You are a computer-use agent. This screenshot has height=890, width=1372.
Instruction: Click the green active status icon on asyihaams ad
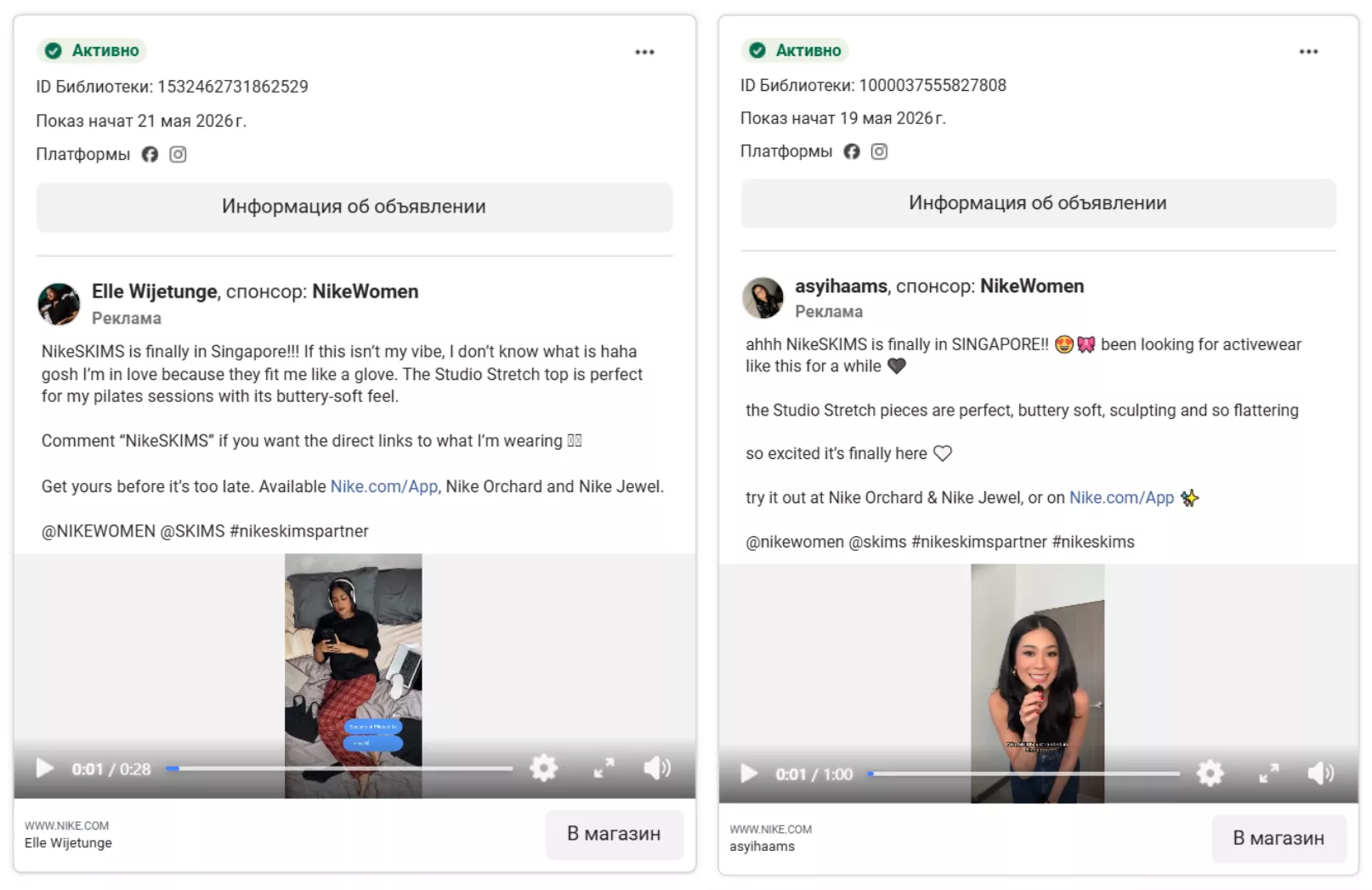(x=757, y=50)
